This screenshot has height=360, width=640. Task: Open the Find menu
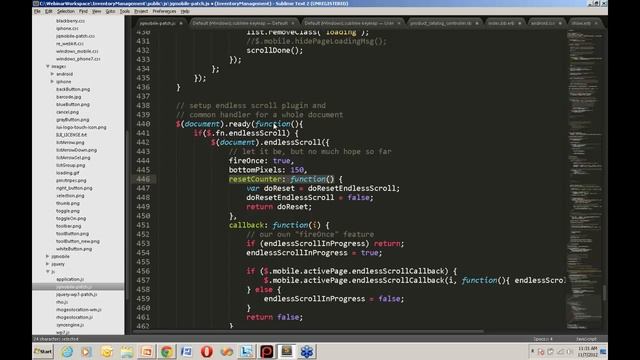pyautogui.click(x=83, y=11)
